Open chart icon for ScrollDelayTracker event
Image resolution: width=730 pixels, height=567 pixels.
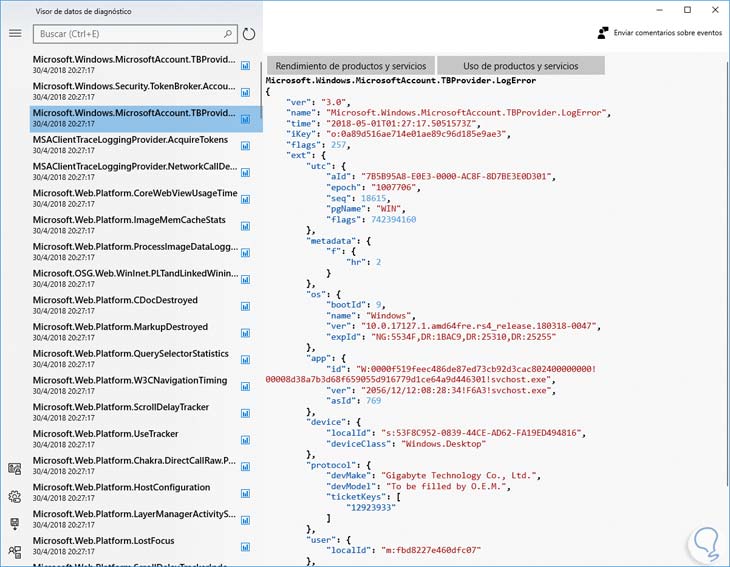[x=245, y=413]
